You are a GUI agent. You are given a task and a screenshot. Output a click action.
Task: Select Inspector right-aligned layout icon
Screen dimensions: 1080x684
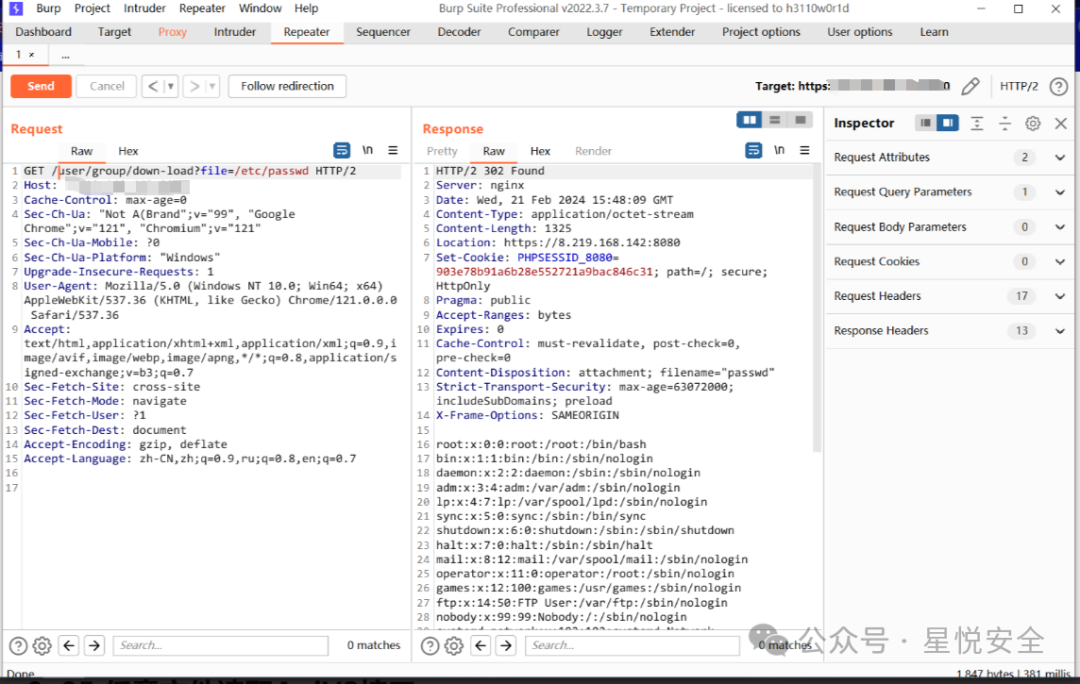(948, 123)
